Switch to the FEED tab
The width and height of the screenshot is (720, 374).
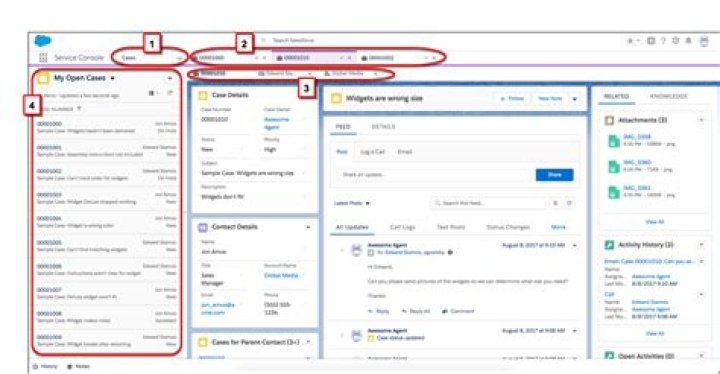coord(343,127)
